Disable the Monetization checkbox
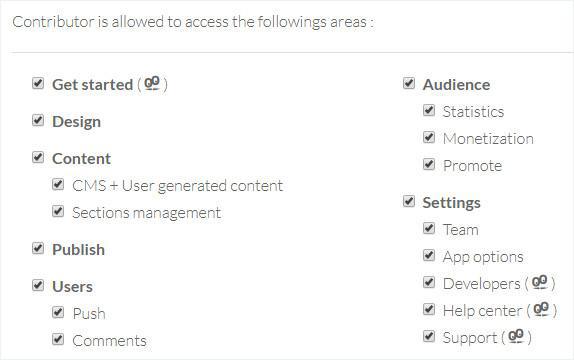This screenshot has height=360, width=574. coord(429,137)
